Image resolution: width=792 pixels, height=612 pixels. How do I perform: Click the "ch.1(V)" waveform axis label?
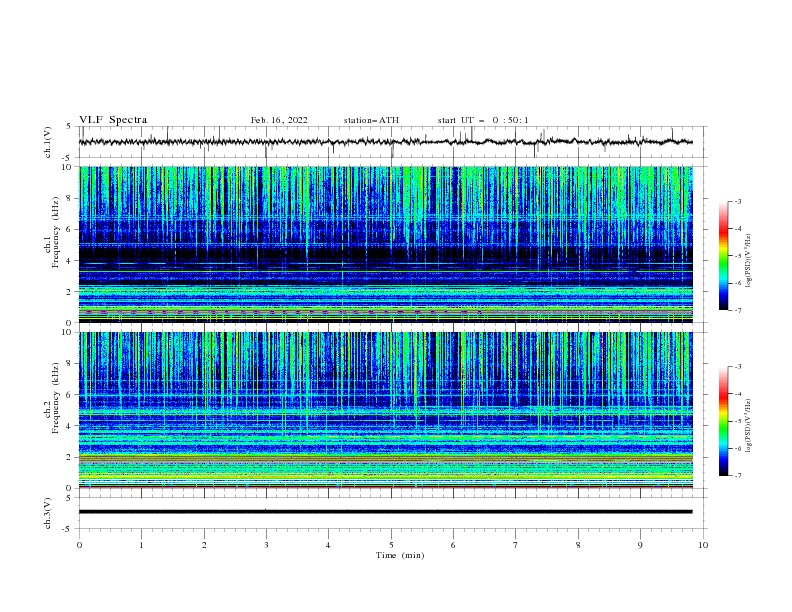click(x=48, y=142)
